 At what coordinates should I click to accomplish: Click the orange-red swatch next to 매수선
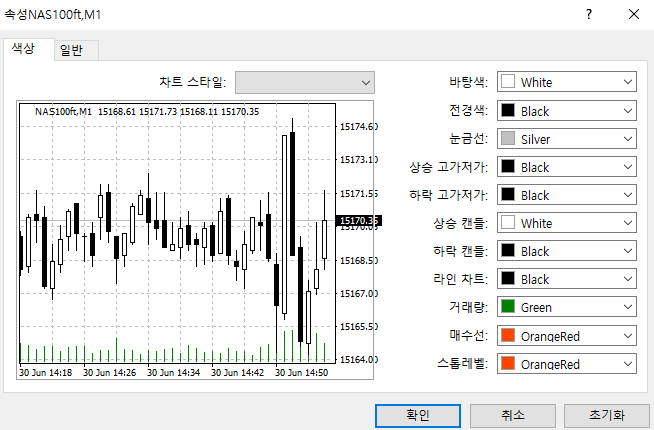508,335
